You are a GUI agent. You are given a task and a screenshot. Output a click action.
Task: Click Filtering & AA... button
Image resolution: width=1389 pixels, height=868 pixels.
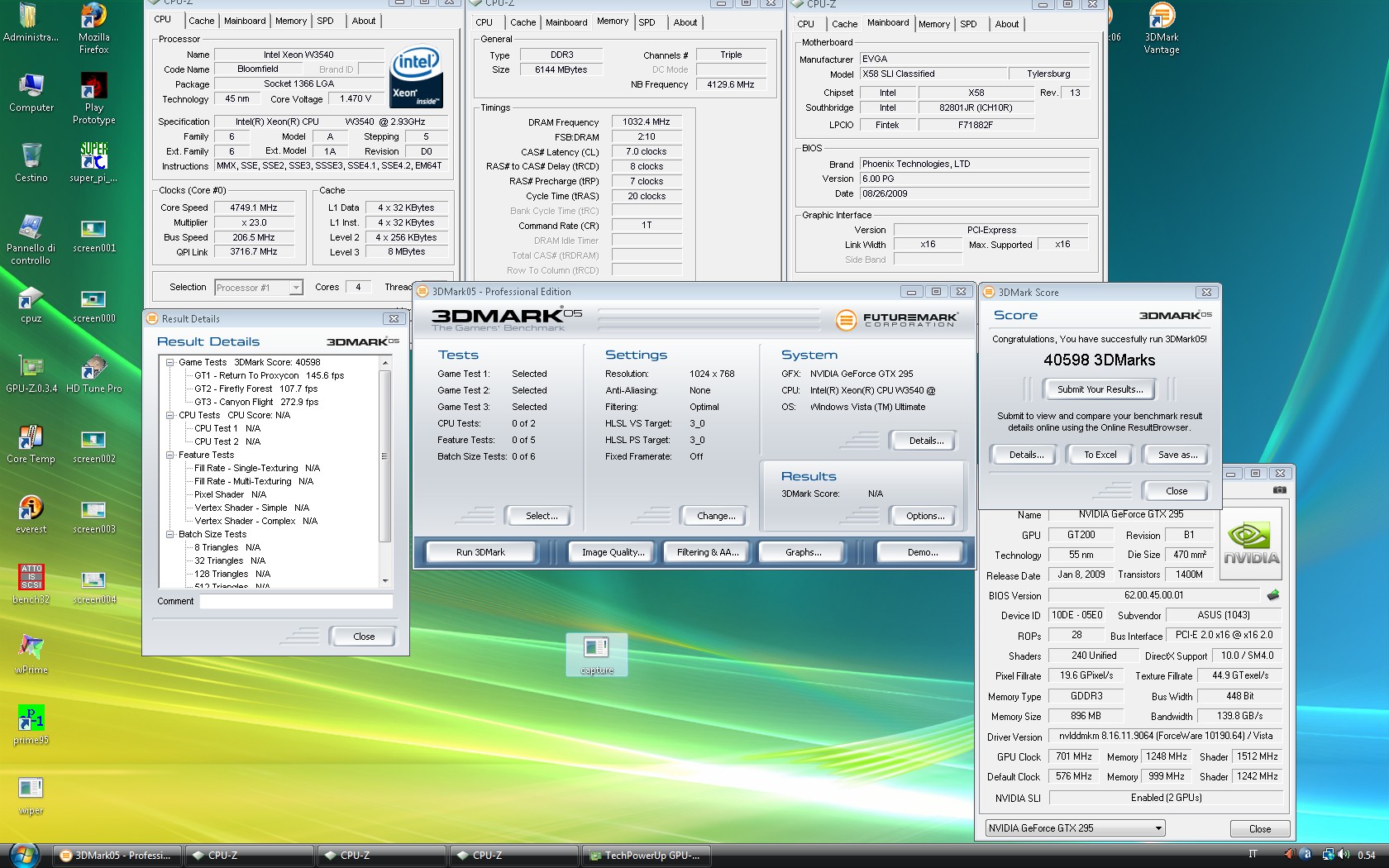tap(707, 552)
